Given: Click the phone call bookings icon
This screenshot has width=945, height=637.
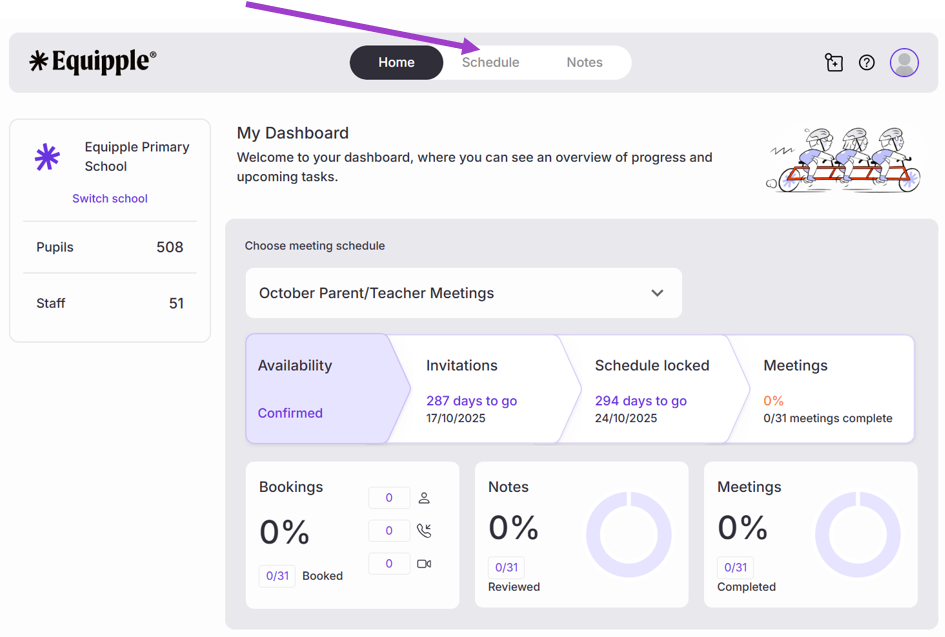Looking at the screenshot, I should (x=424, y=531).
